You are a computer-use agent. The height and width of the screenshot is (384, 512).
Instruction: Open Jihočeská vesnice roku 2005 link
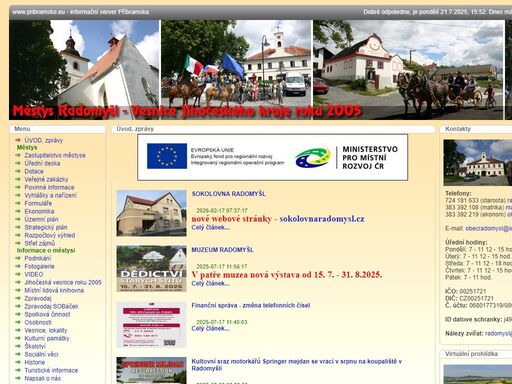click(63, 282)
